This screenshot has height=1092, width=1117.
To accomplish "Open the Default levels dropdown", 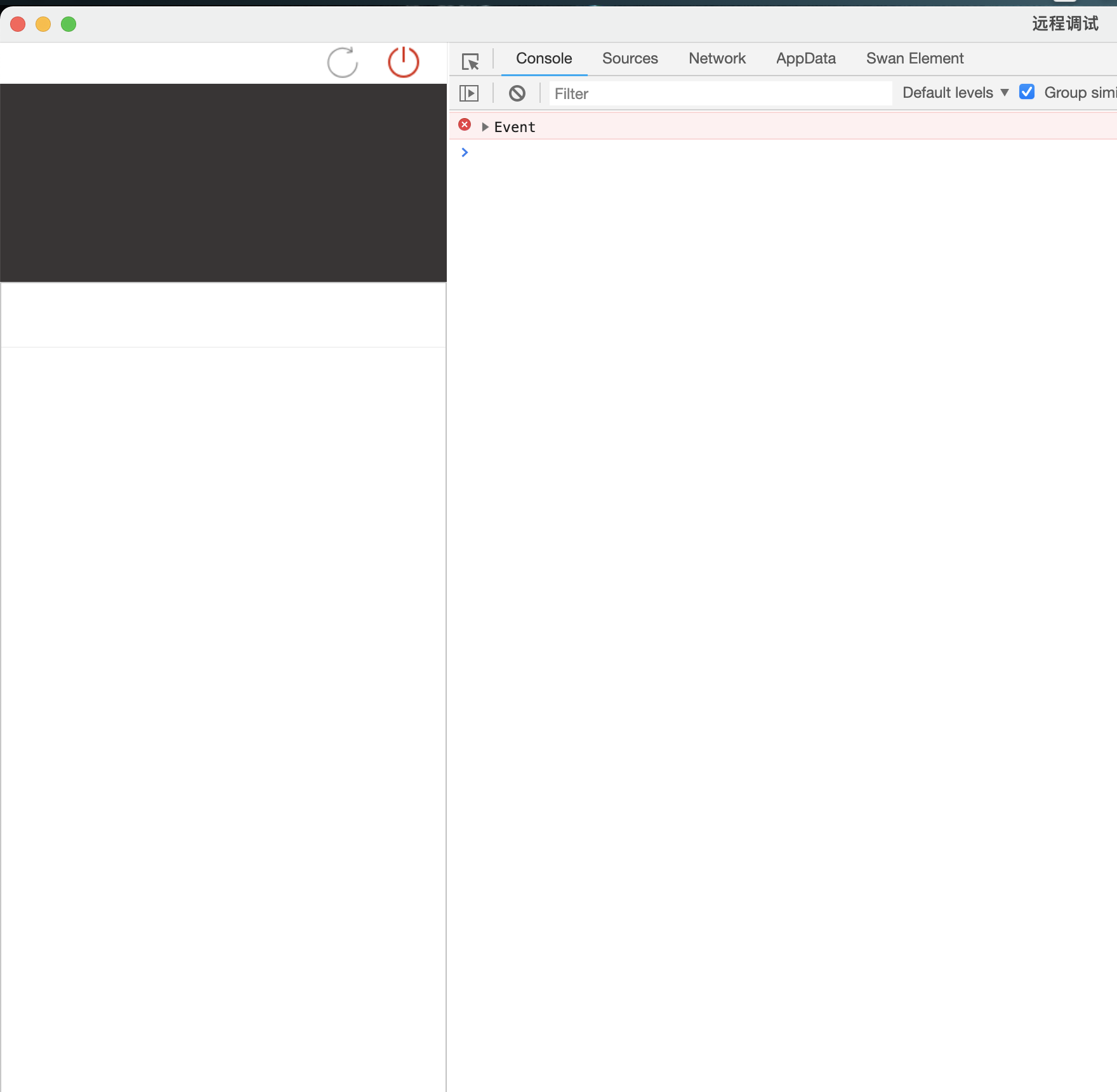I will tap(955, 93).
